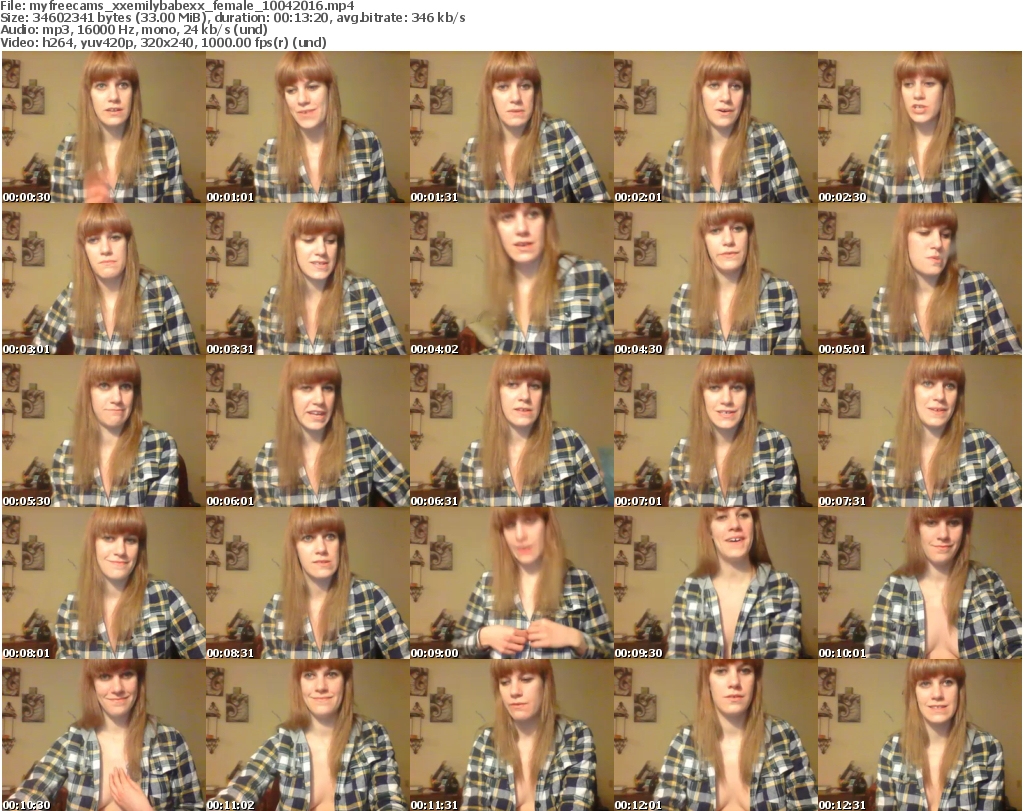Select the thumbnail stamped 00:08:31
Image resolution: width=1024 pixels, height=811 pixels.
pos(308,583)
